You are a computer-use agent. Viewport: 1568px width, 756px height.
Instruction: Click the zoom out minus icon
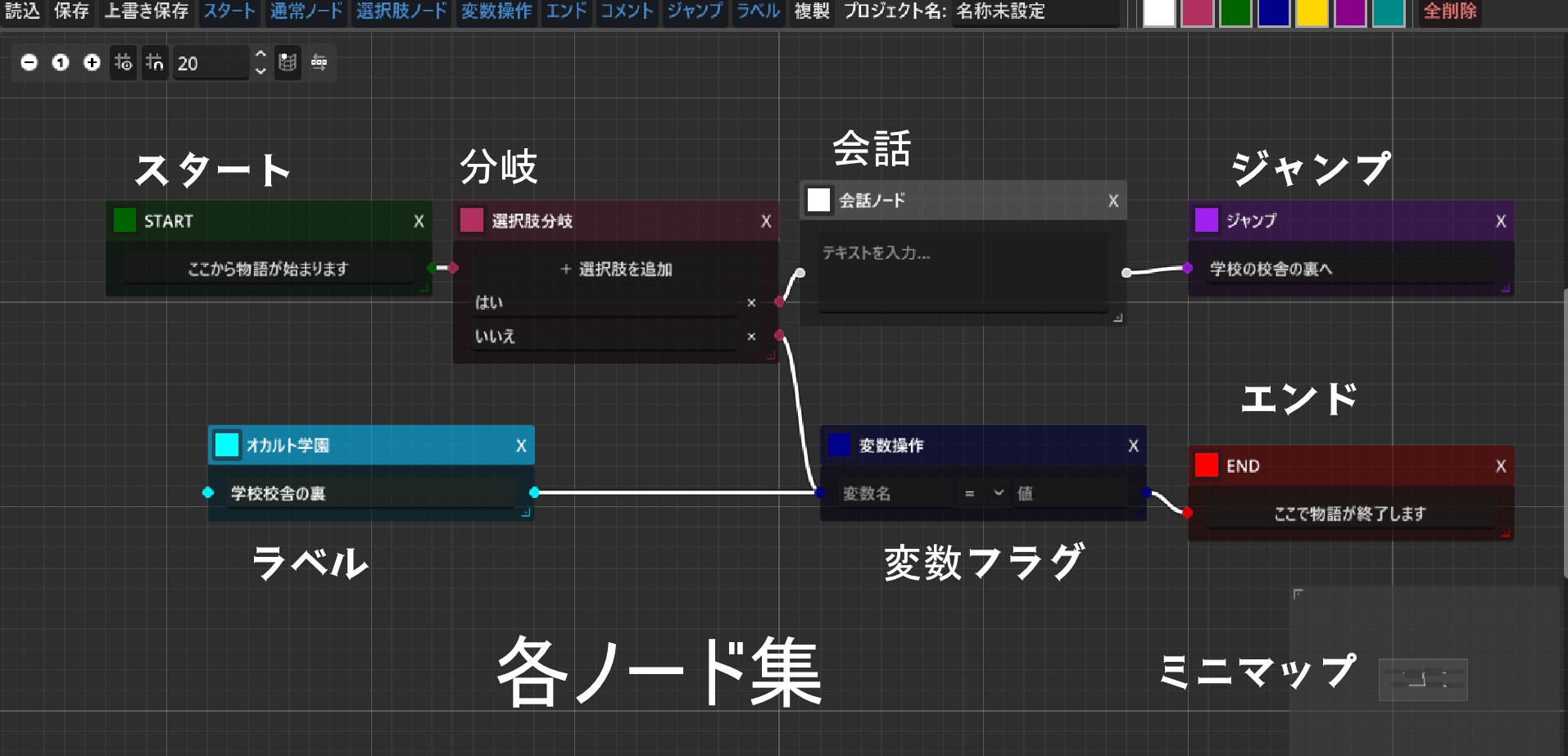(x=29, y=63)
